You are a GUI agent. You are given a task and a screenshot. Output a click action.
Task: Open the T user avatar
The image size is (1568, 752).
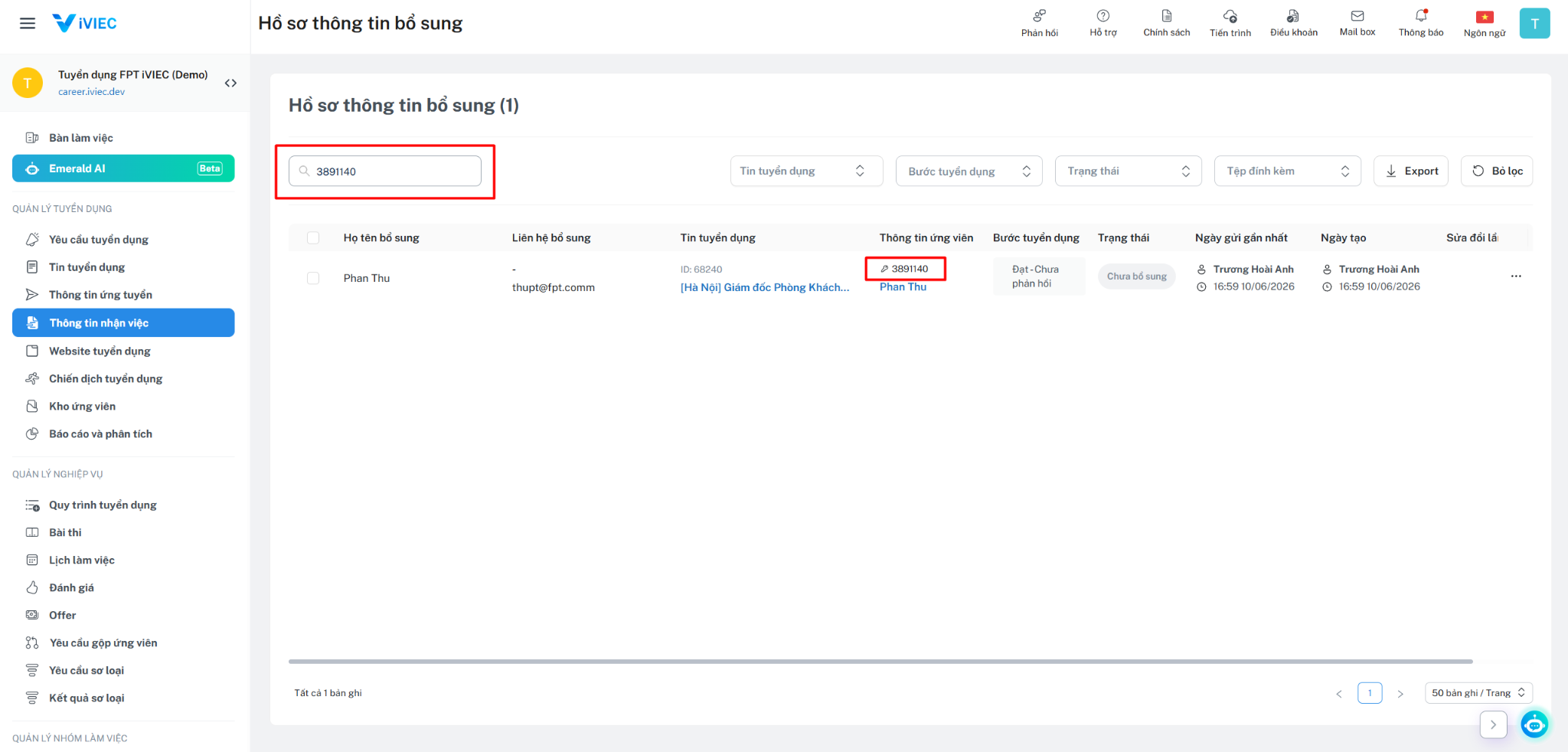(1534, 23)
